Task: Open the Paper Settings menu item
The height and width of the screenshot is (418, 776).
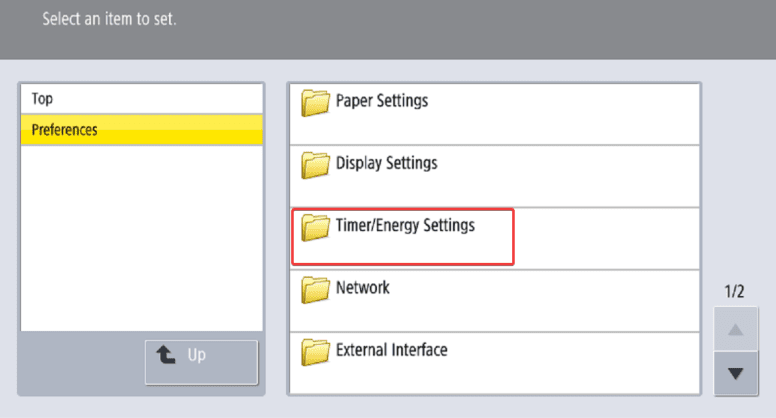Action: pos(382,101)
